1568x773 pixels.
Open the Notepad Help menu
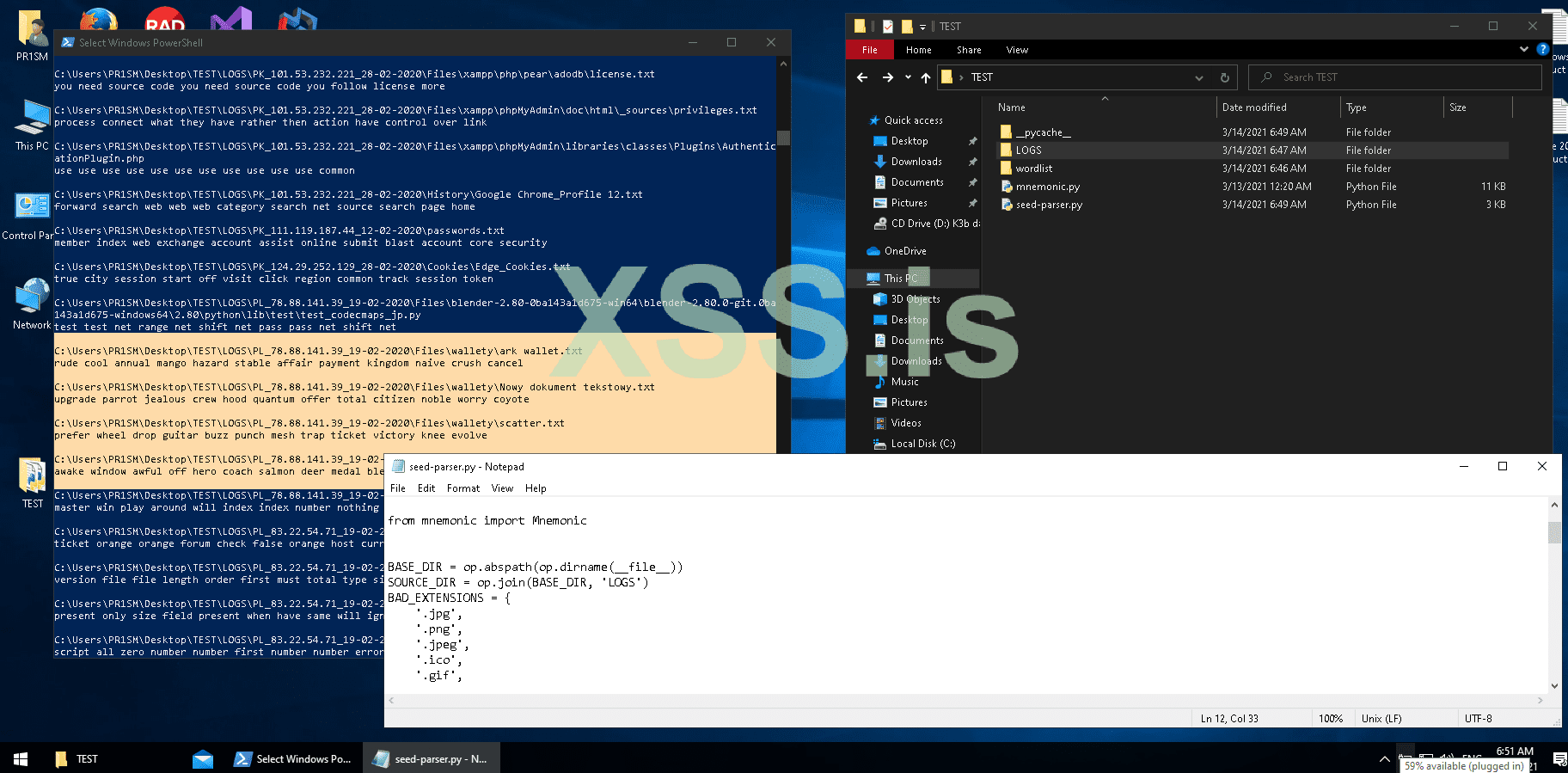pyautogui.click(x=536, y=488)
